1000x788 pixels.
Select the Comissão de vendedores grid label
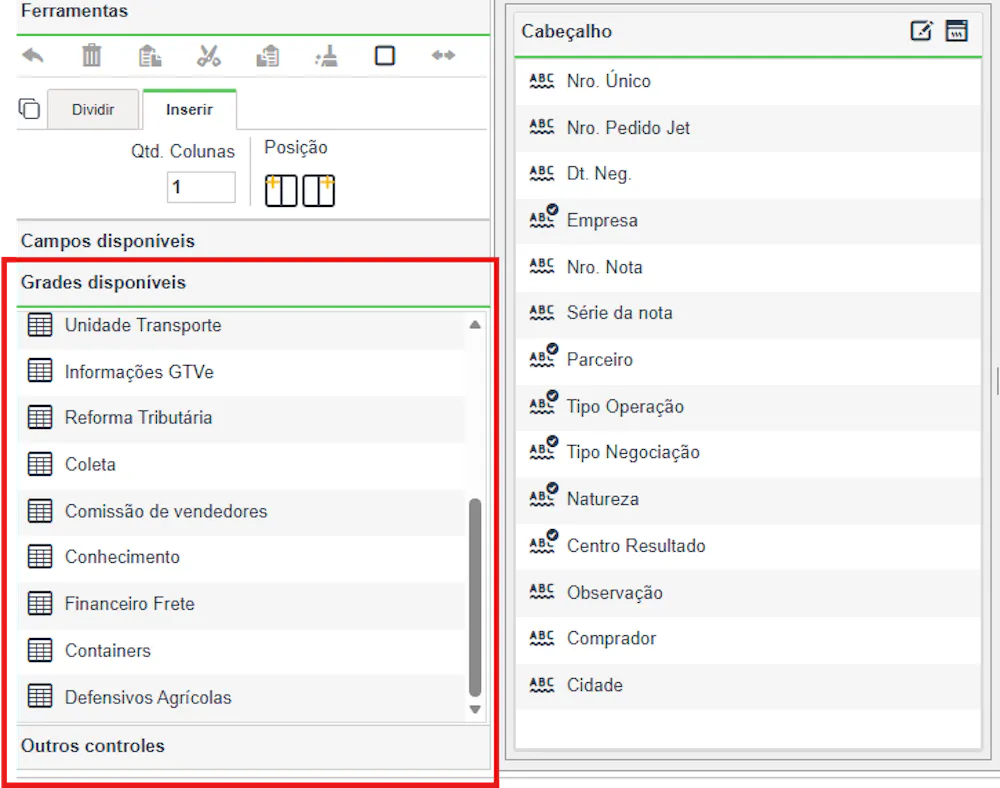(x=166, y=511)
